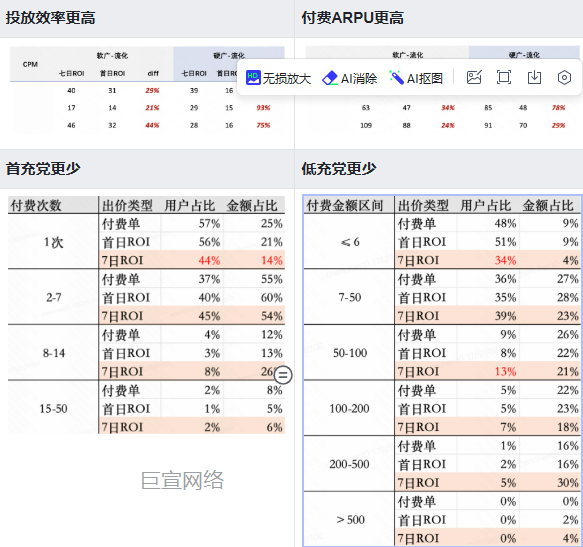Select the 7-50 amount range cell
This screenshot has height=547, width=583.
(350, 297)
